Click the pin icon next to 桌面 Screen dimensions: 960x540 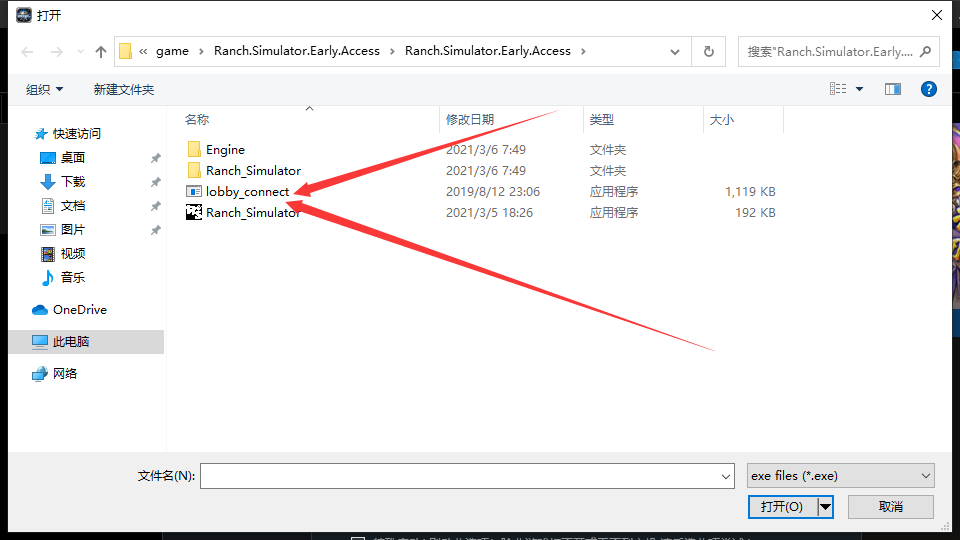pyautogui.click(x=156, y=158)
